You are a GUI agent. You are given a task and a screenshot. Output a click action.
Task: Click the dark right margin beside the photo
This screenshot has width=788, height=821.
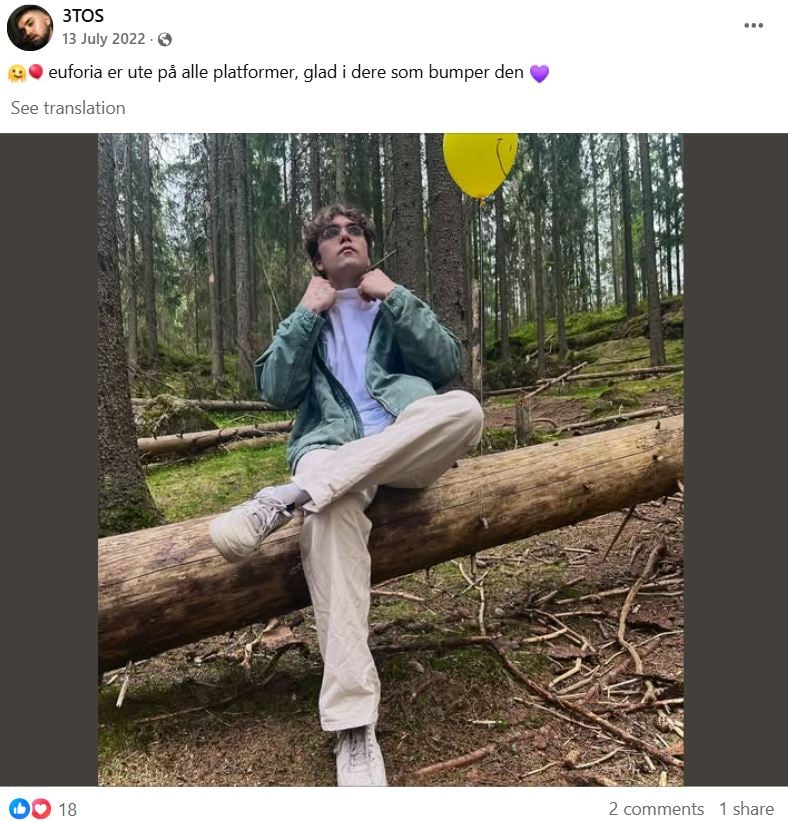(x=735, y=460)
